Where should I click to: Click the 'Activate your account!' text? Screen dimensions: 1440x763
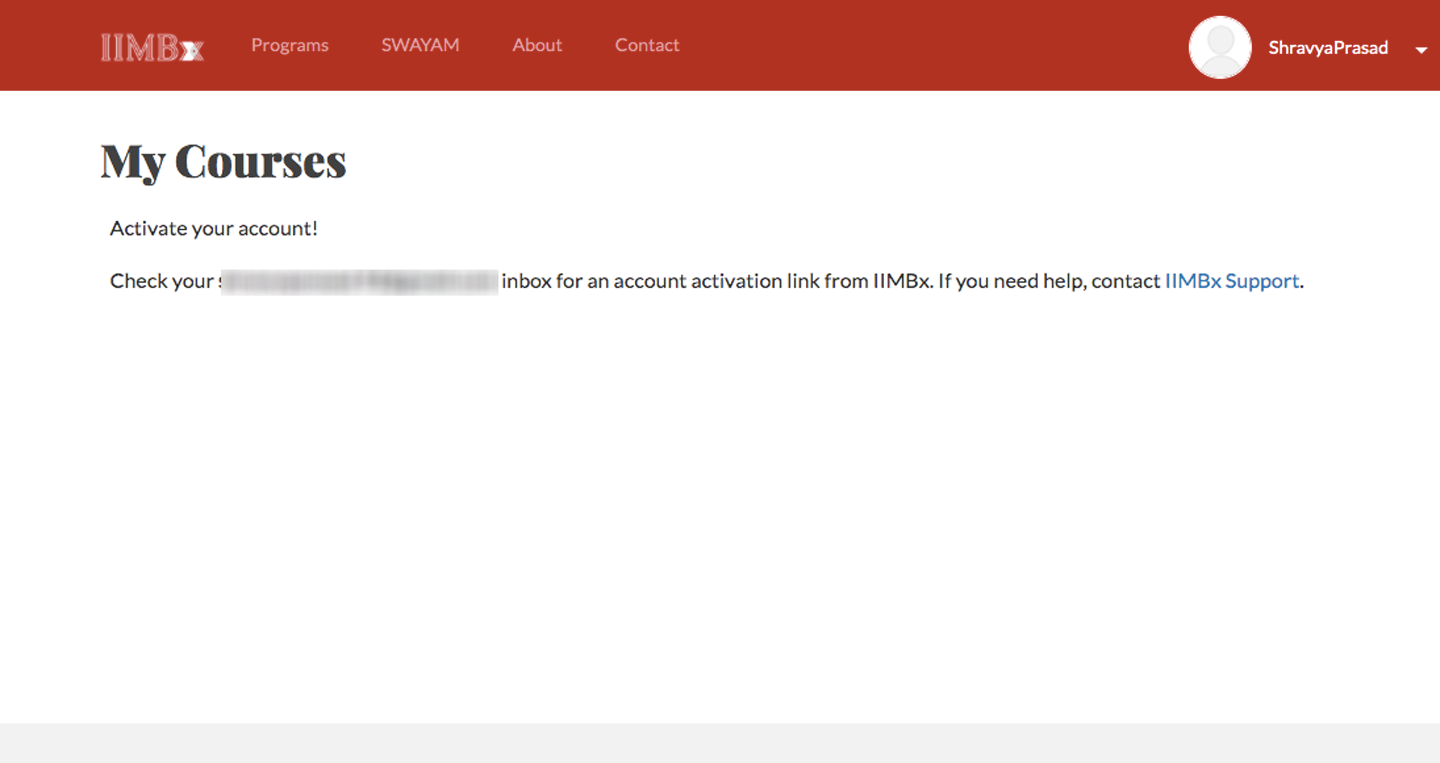click(213, 228)
